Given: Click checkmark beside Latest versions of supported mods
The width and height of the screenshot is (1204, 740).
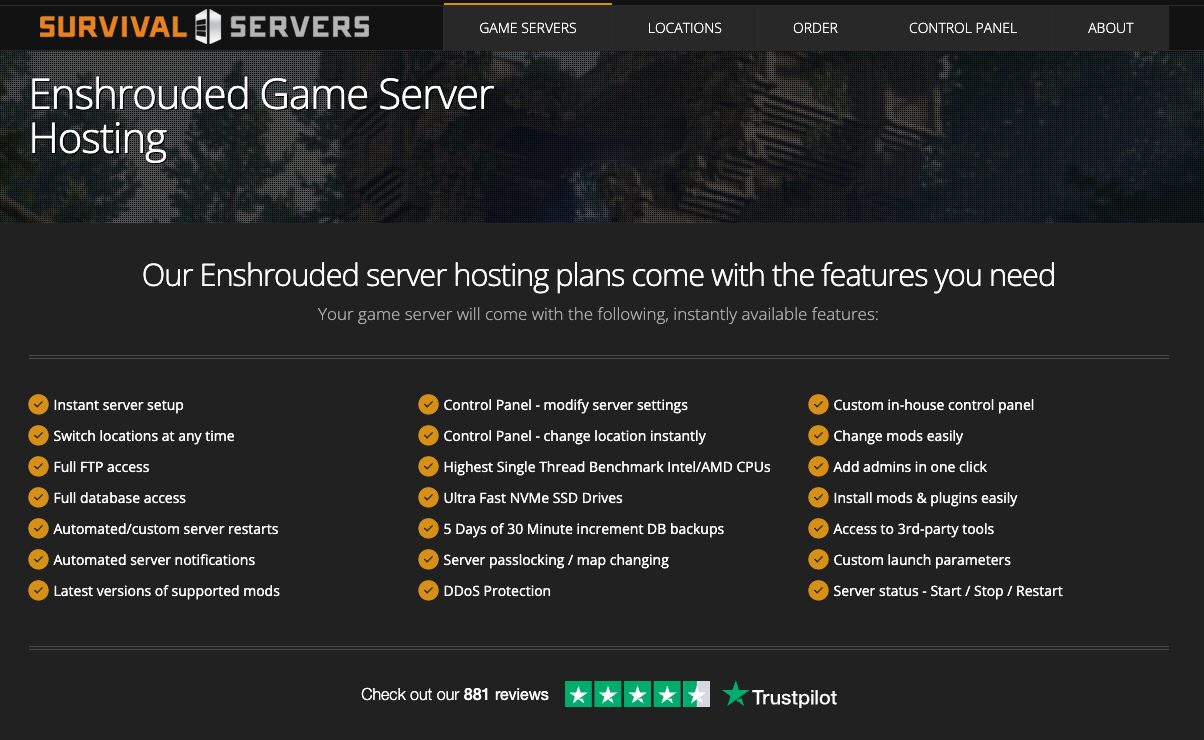Looking at the screenshot, I should point(38,590).
